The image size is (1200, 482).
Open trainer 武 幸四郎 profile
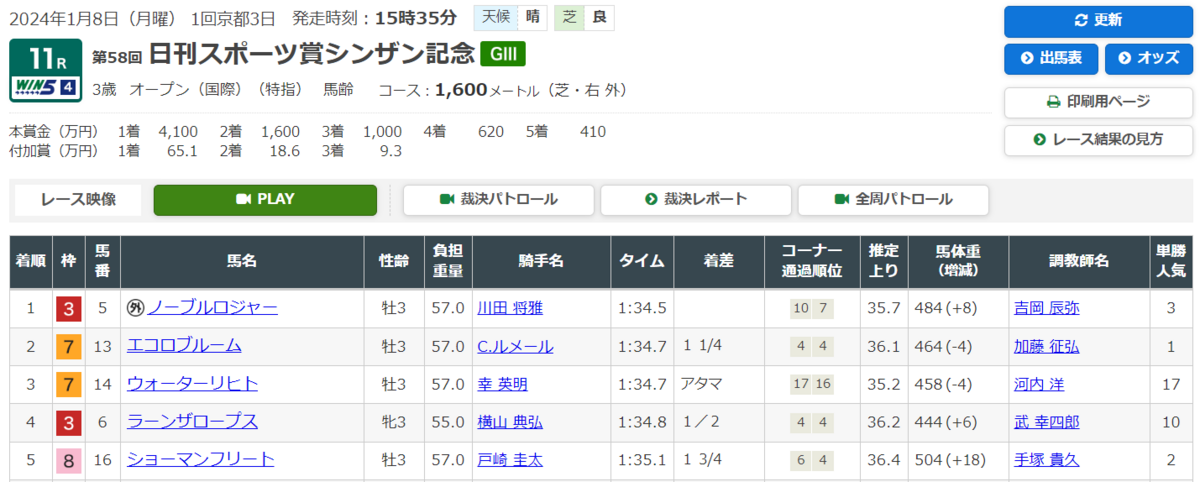click(x=1046, y=422)
